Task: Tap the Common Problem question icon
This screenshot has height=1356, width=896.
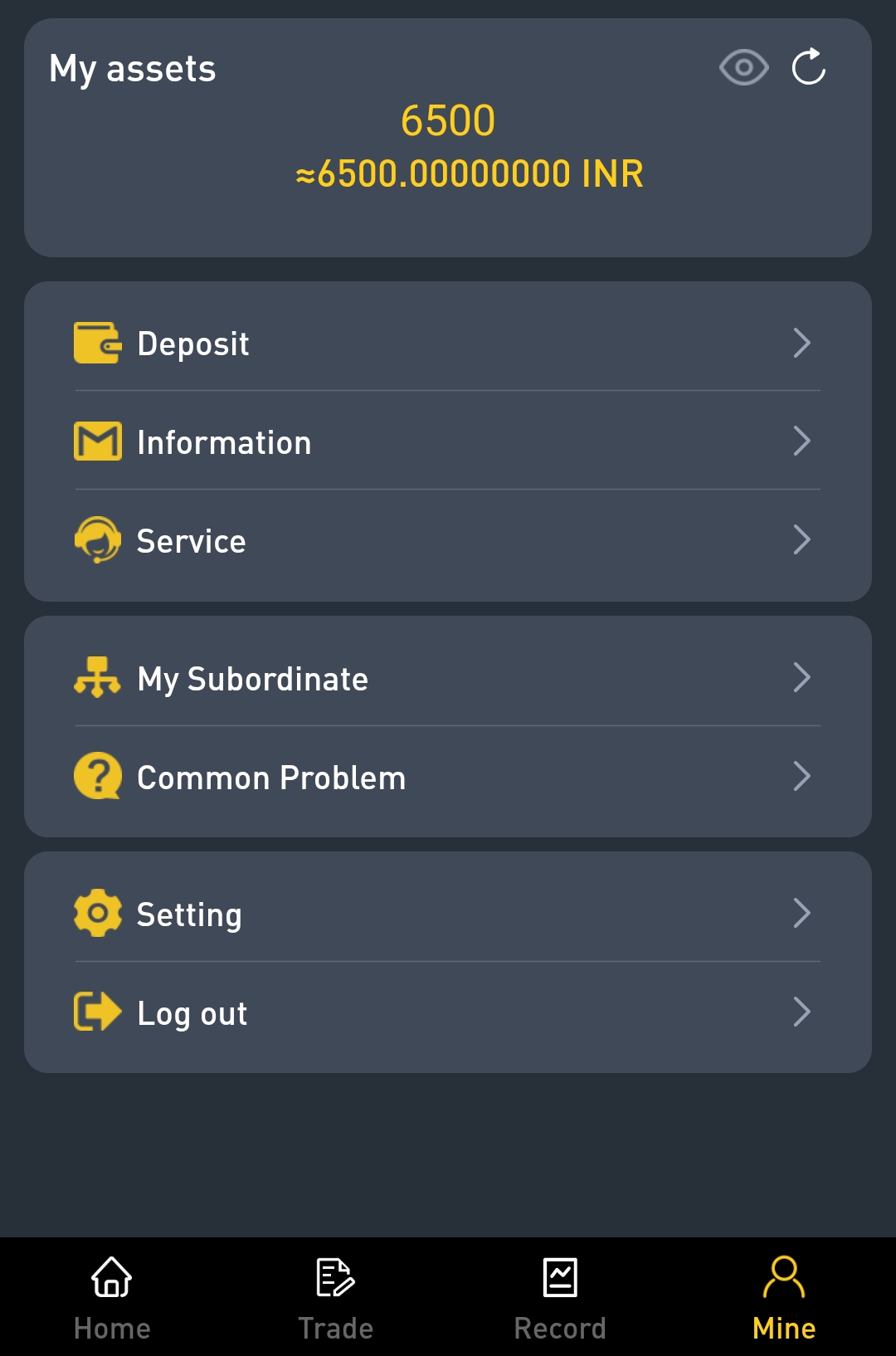Action: (97, 777)
